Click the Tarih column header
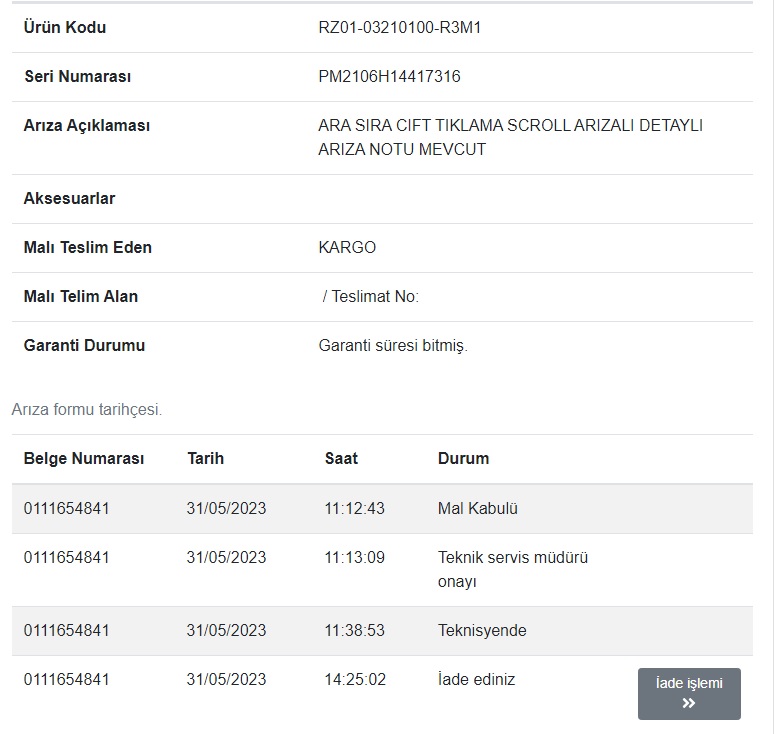The image size is (780, 734). click(x=205, y=458)
